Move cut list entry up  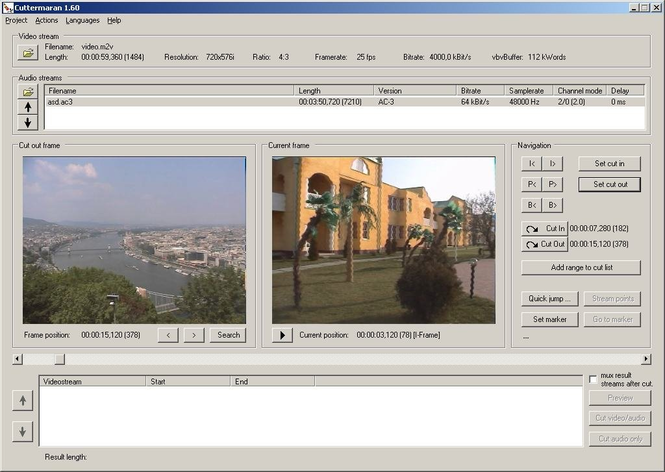click(24, 400)
